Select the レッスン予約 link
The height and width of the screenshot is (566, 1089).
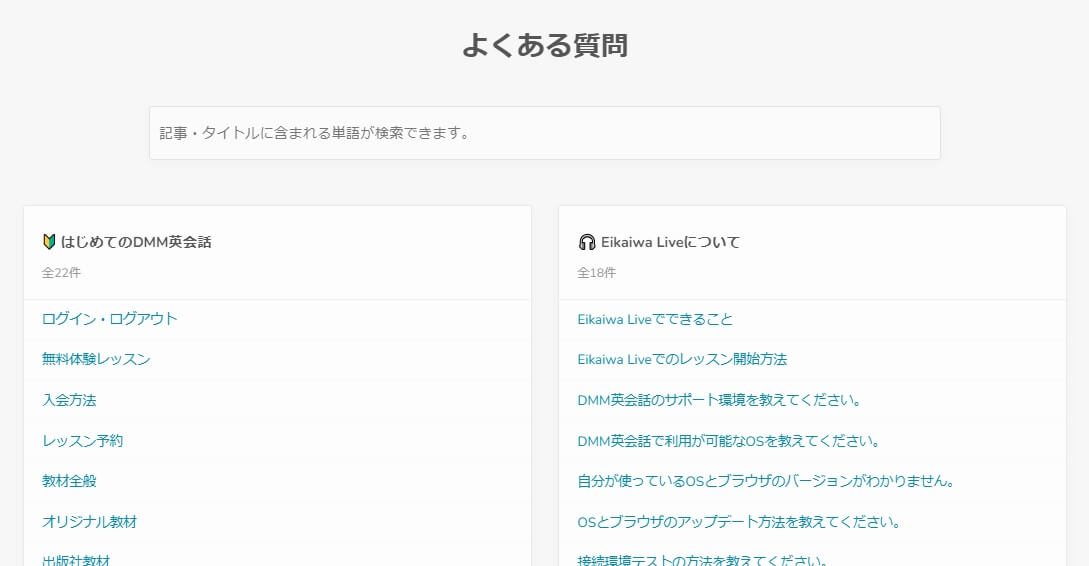83,440
